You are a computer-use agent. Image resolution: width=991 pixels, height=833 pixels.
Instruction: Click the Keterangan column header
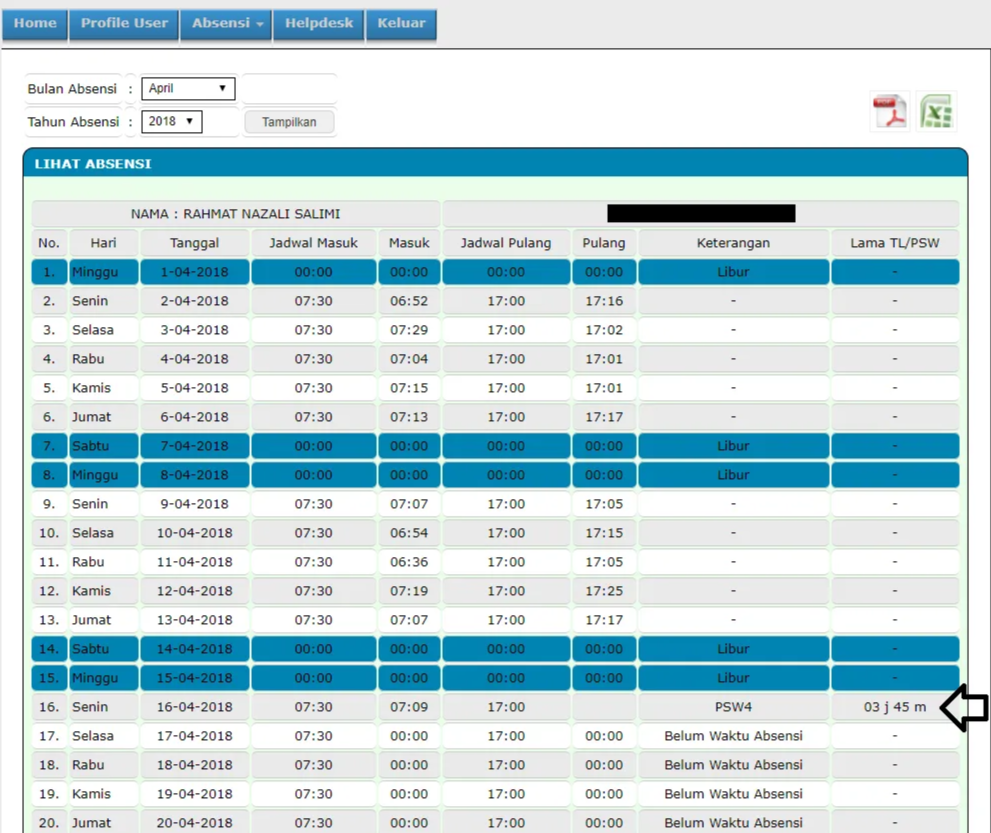[733, 243]
